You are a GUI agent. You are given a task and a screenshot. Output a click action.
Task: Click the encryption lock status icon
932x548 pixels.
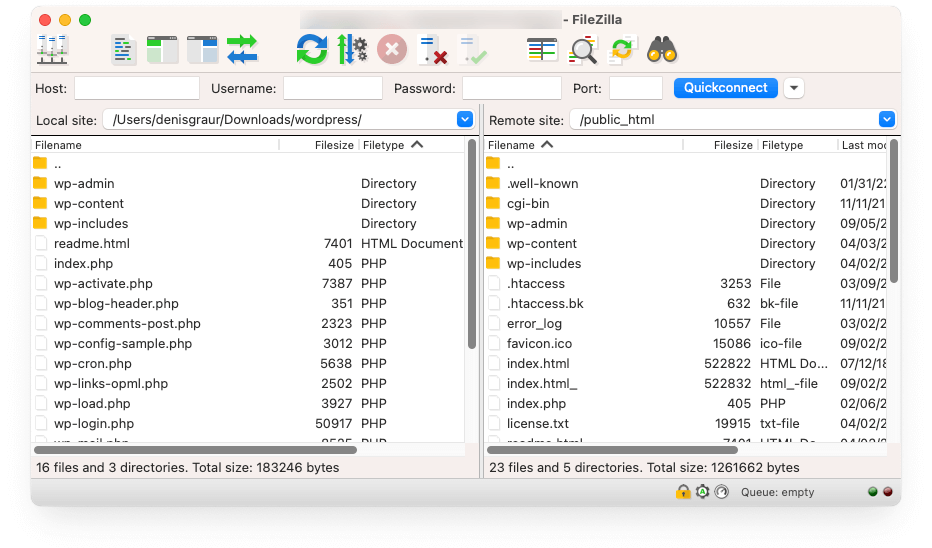[683, 492]
